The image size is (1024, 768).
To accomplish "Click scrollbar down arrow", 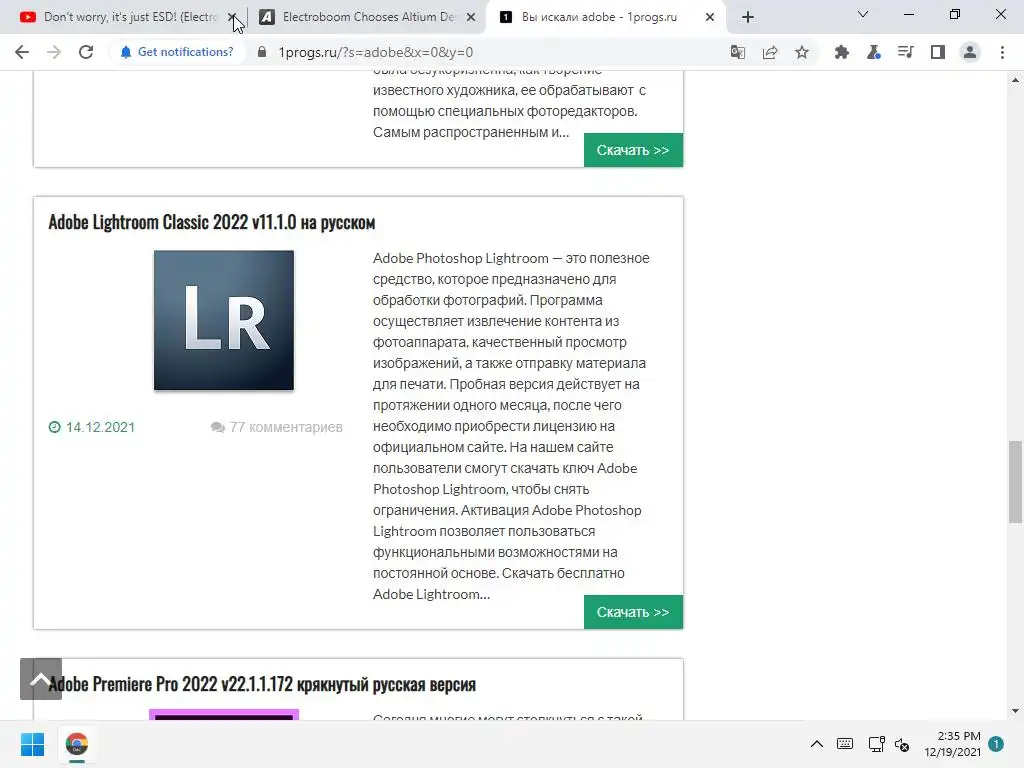I will point(1015,711).
